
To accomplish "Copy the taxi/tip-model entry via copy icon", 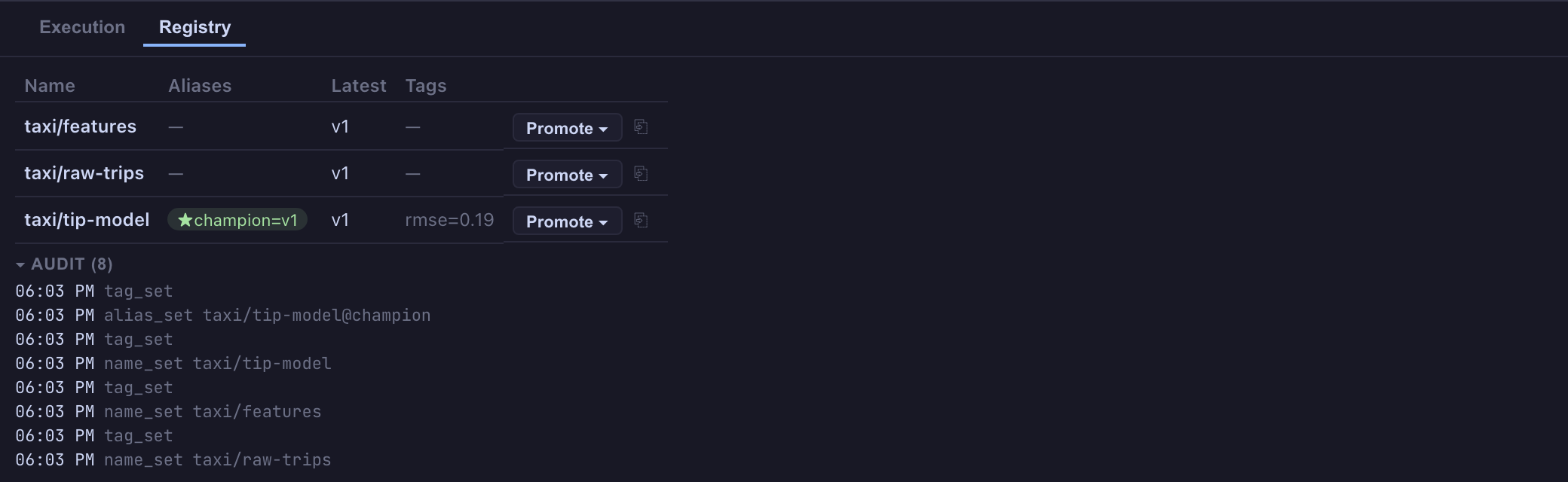I will click(x=641, y=220).
